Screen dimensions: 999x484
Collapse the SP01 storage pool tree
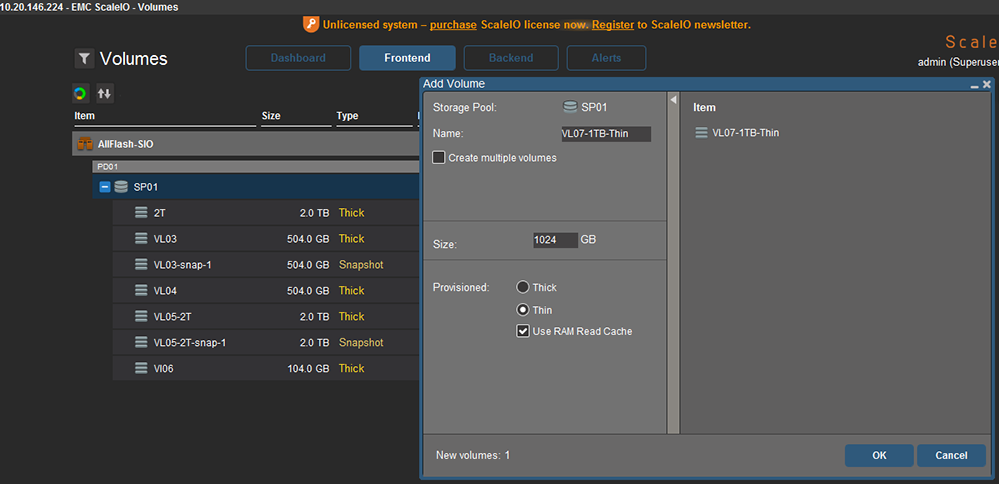(104, 187)
